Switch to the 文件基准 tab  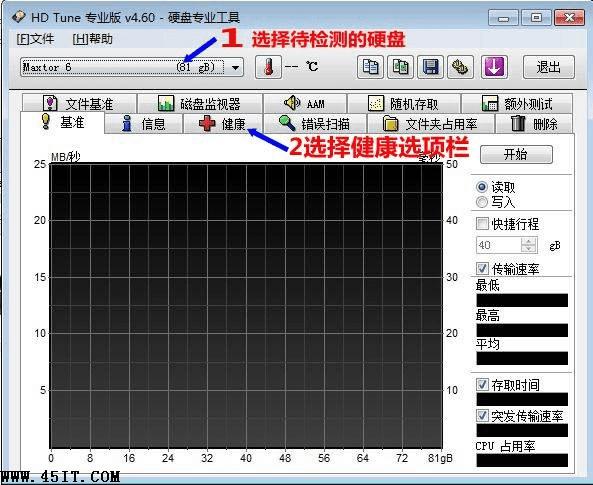coord(79,103)
